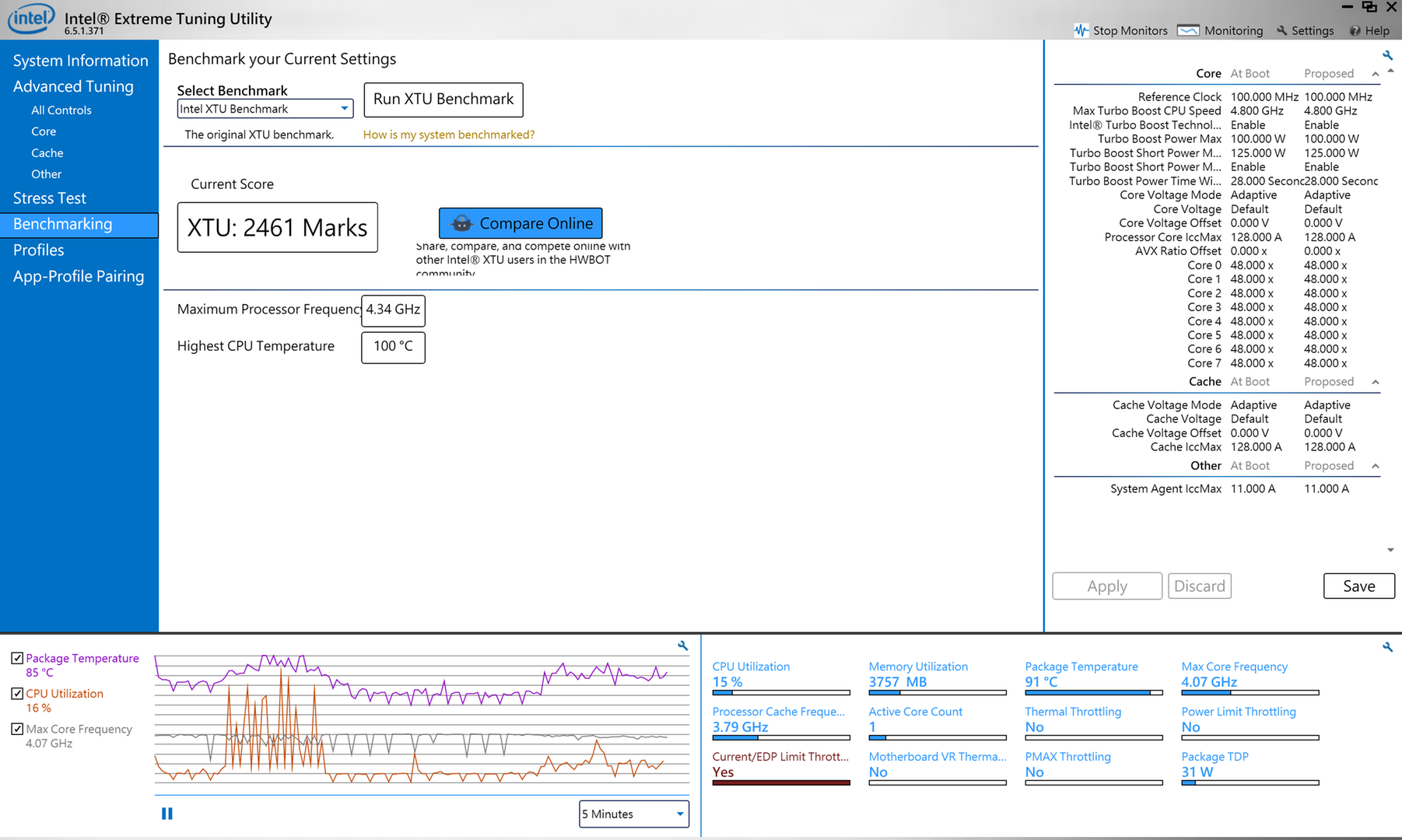Toggle CPU Utilization checkbox
Viewport: 1402px width, 840px height.
point(17,693)
